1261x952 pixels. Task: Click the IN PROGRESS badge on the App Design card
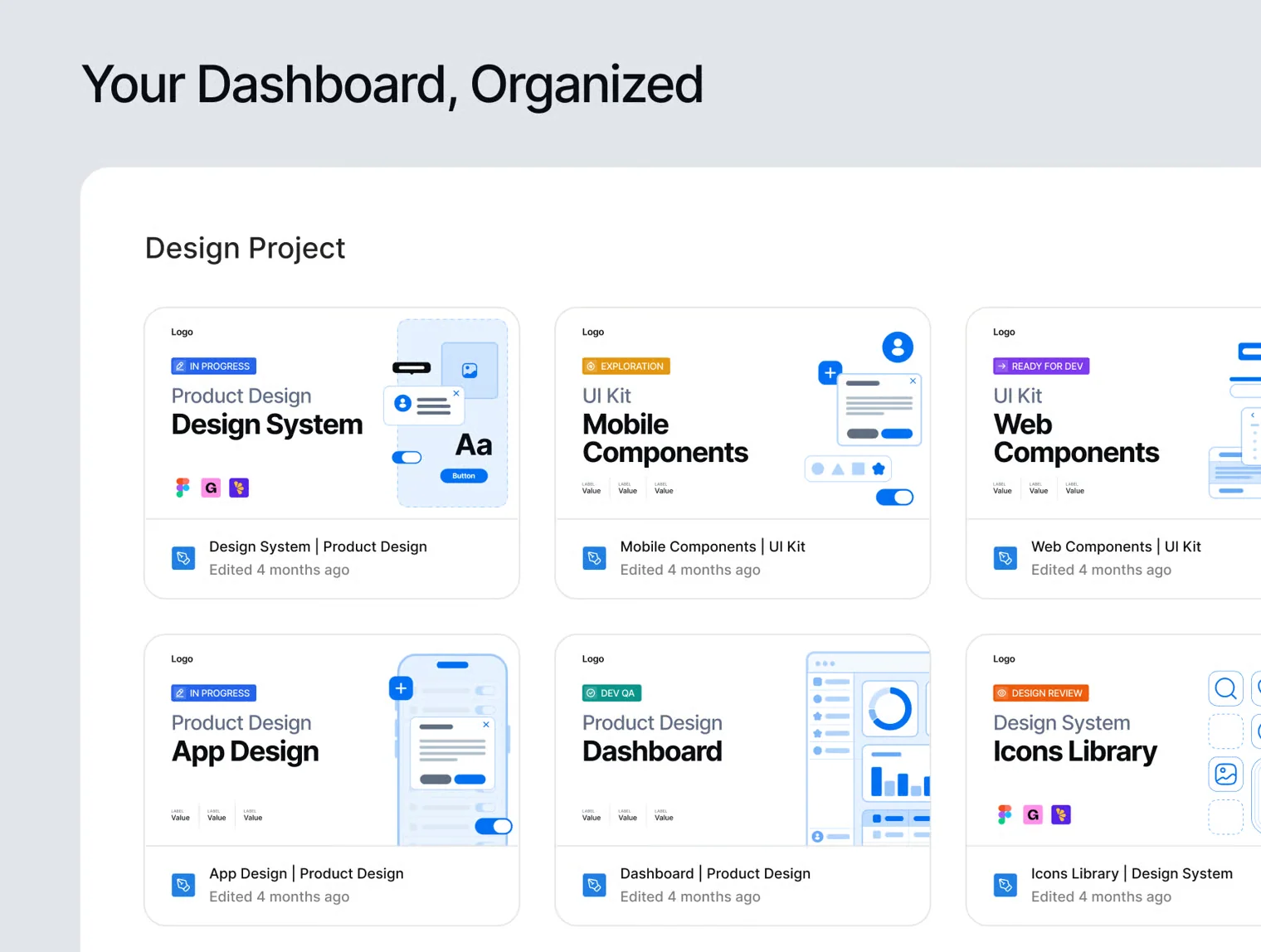click(x=214, y=692)
